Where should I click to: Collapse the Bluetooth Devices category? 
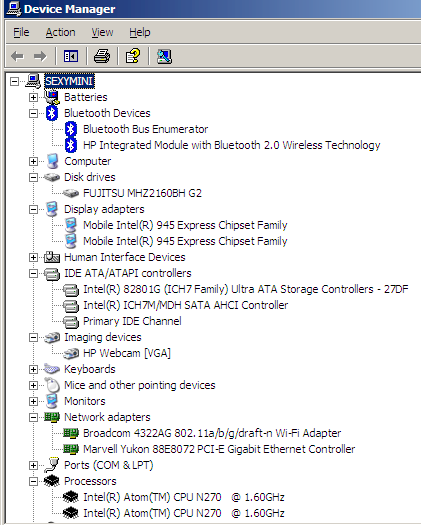[x=33, y=114]
